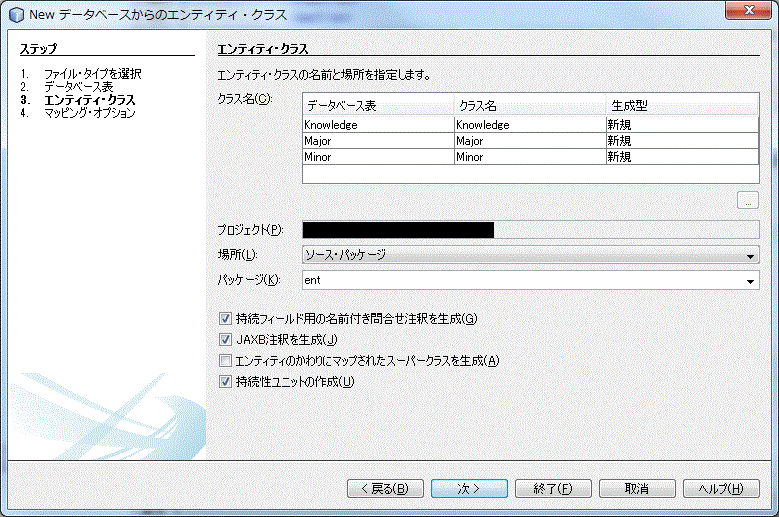The image size is (779, 517).
Task: Click the クラス名 column header
Action: coord(530,105)
